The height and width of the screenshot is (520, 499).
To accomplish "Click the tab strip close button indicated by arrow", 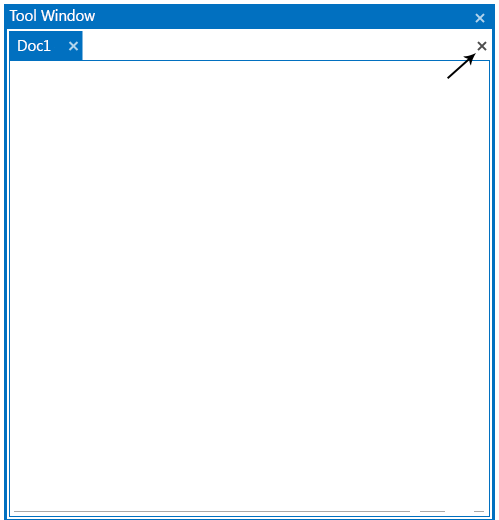I will point(482,46).
